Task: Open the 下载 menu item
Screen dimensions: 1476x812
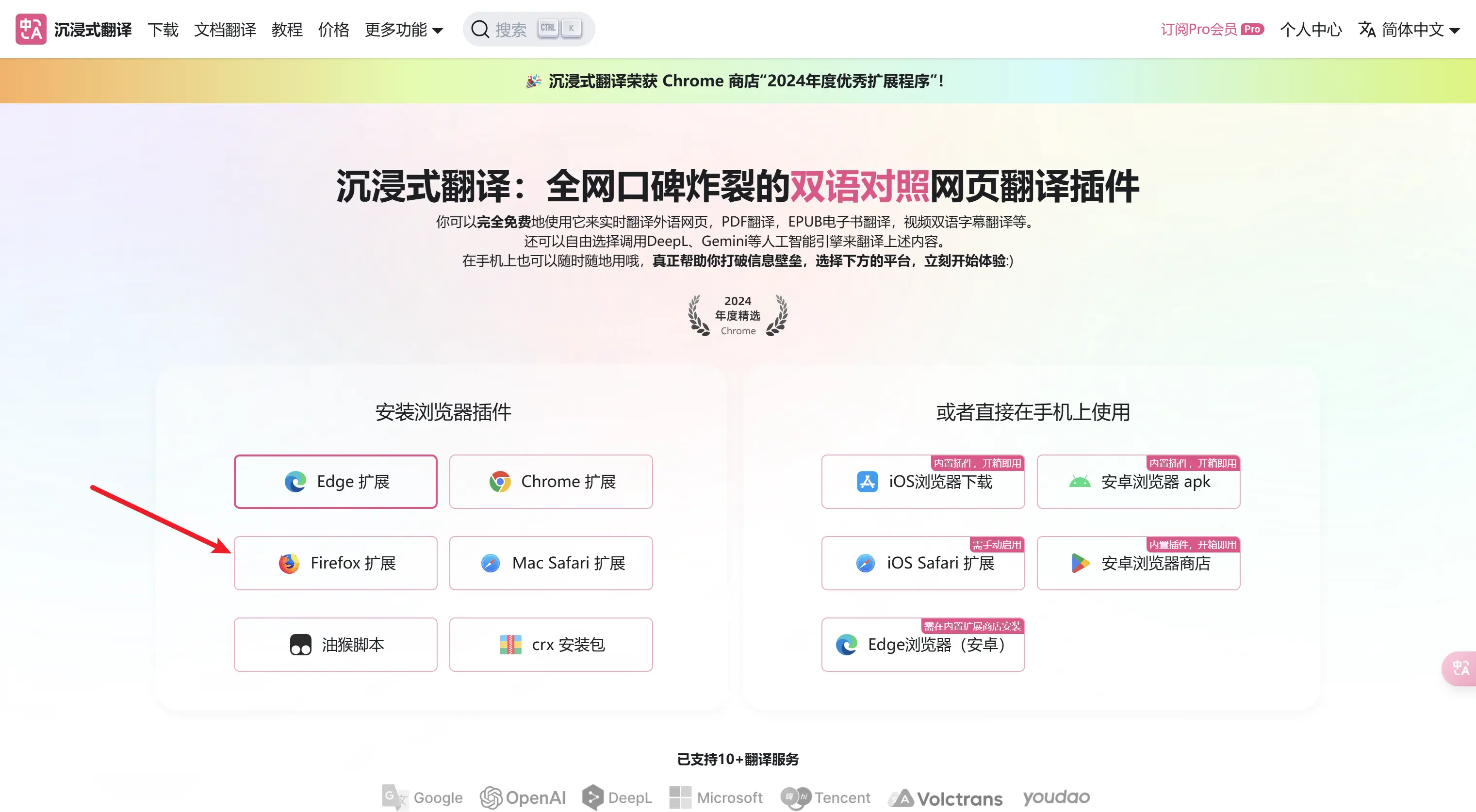Action: [x=163, y=29]
